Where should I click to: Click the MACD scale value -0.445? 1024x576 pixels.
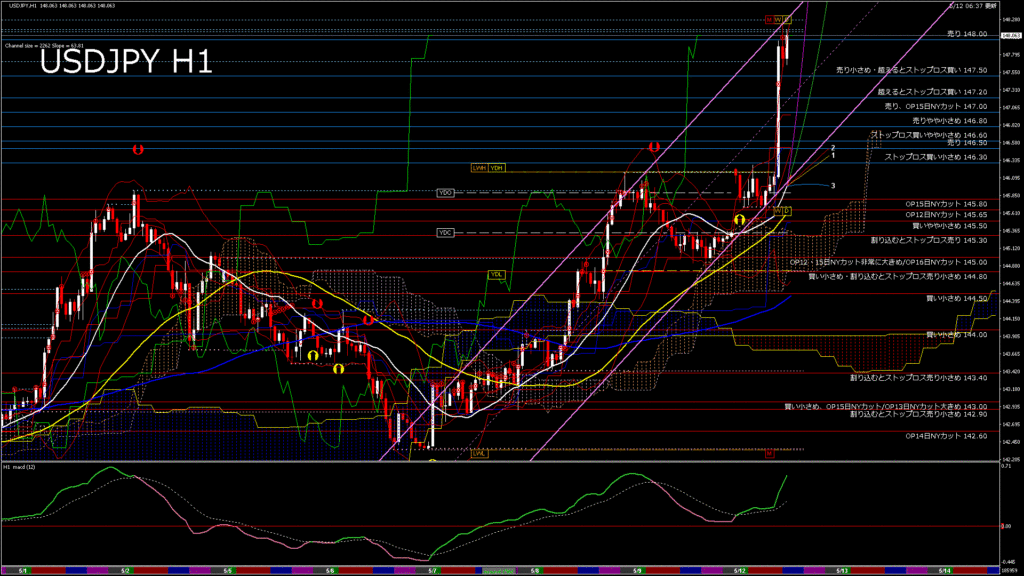point(1008,561)
